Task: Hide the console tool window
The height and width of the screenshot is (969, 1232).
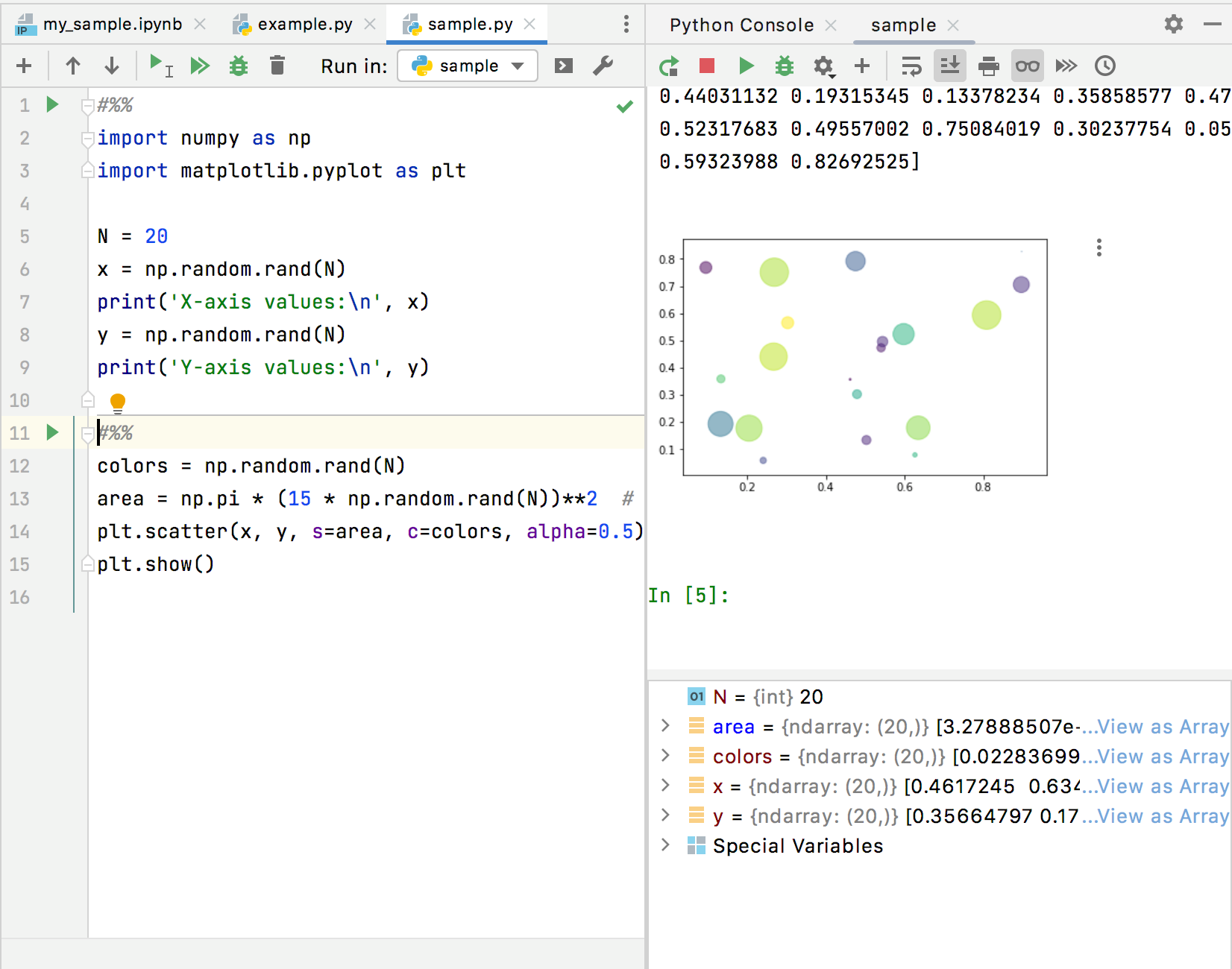Action: pos(1213,24)
